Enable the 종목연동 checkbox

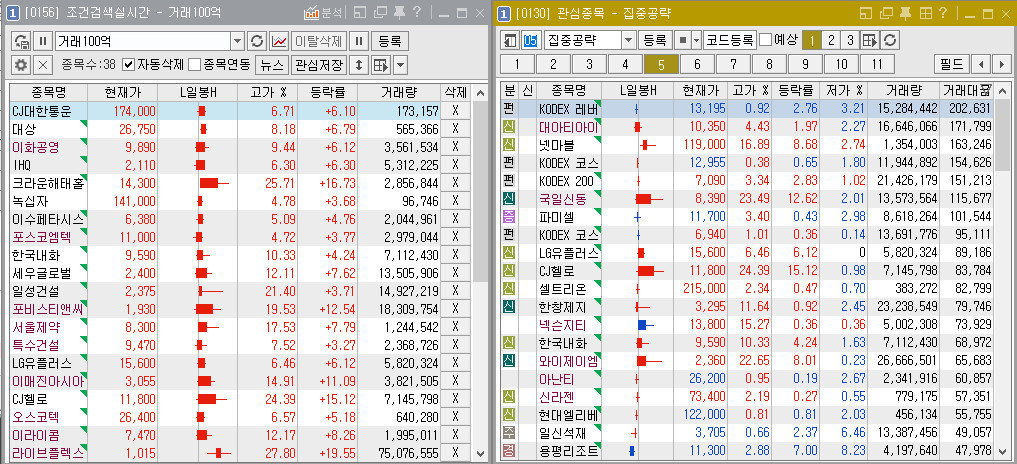pos(195,64)
